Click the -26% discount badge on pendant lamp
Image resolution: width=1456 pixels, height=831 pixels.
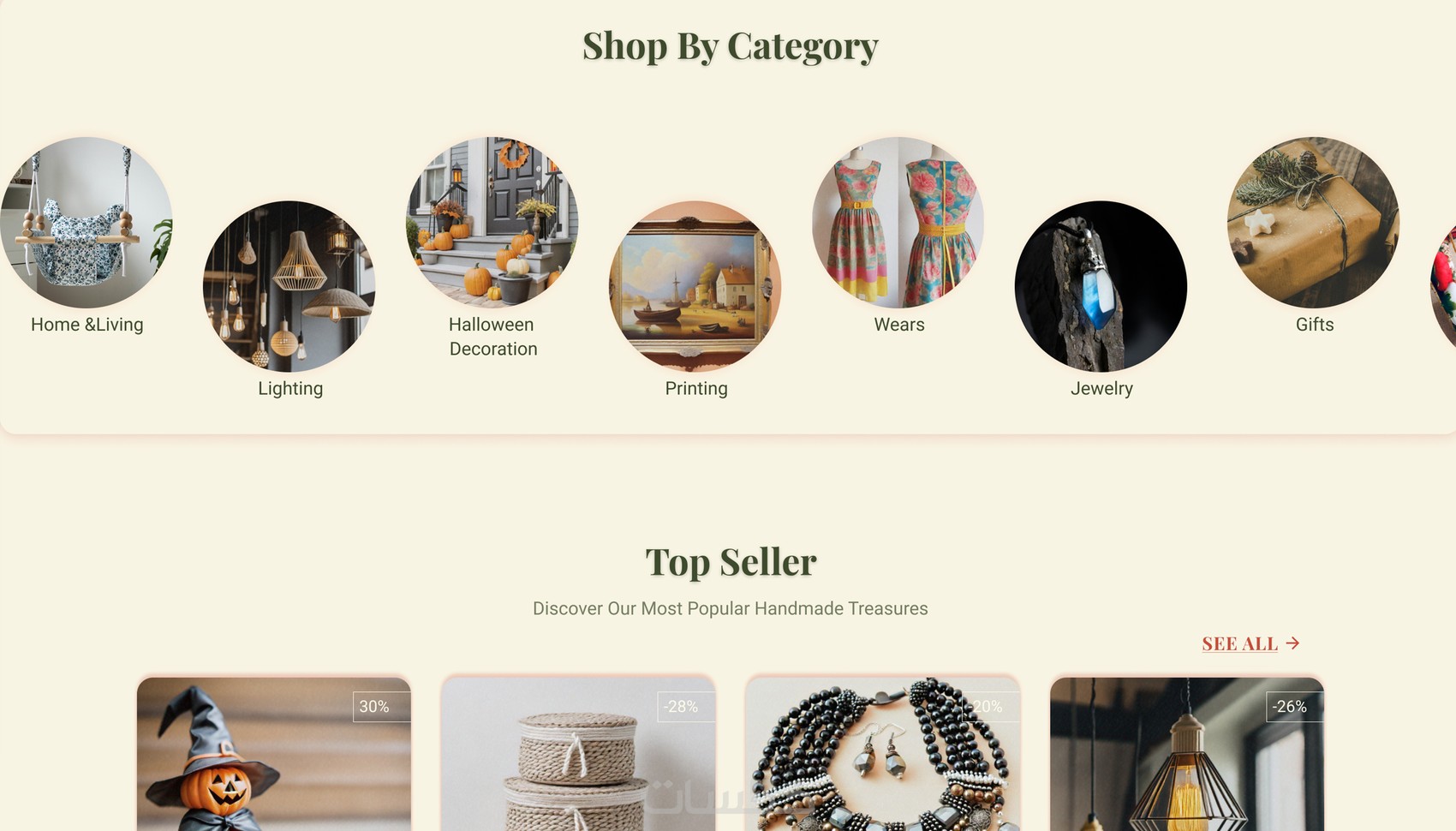coord(1290,707)
